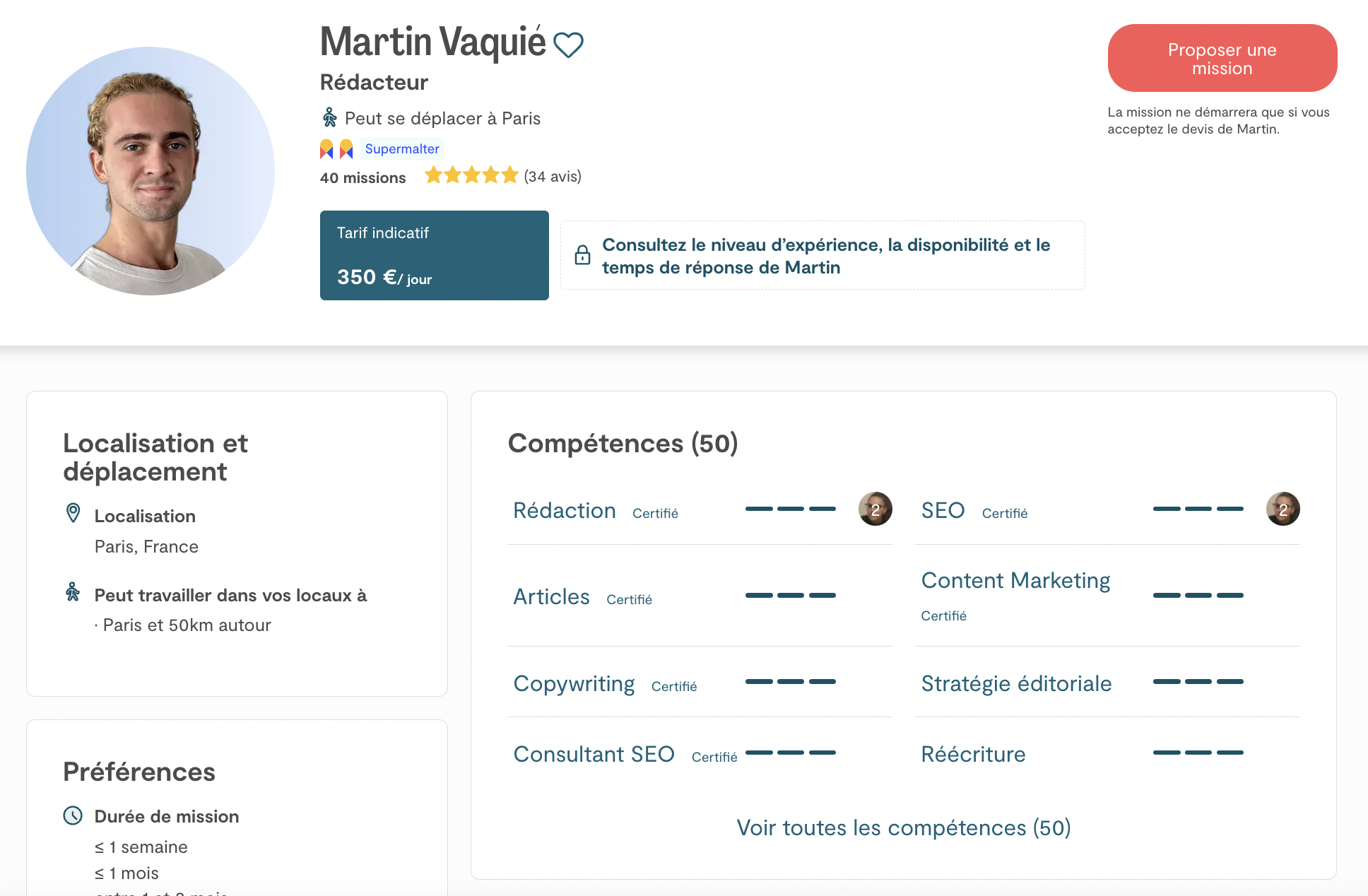1368x896 pixels.
Task: Click the recommender avatar next to Rédaction
Action: coord(875,509)
